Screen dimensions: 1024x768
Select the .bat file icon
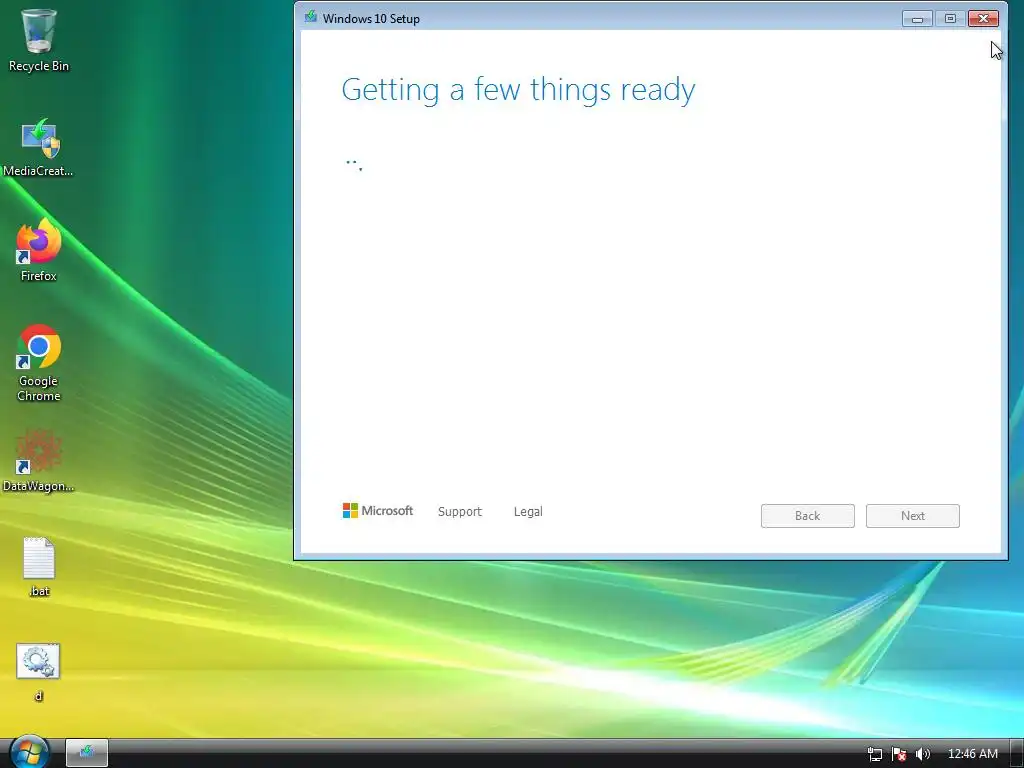[39, 568]
